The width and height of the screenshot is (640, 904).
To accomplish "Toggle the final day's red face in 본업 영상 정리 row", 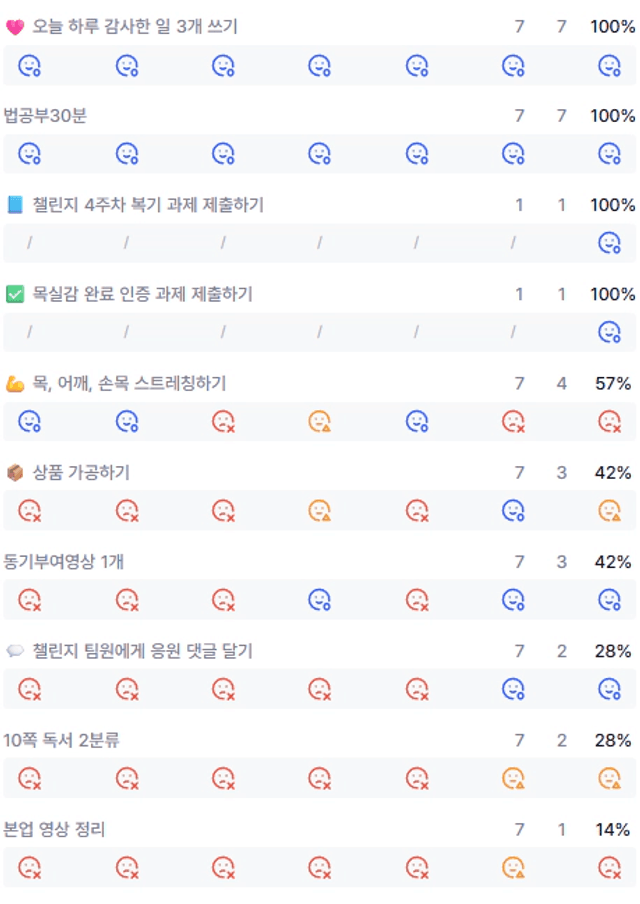I will click(609, 867).
